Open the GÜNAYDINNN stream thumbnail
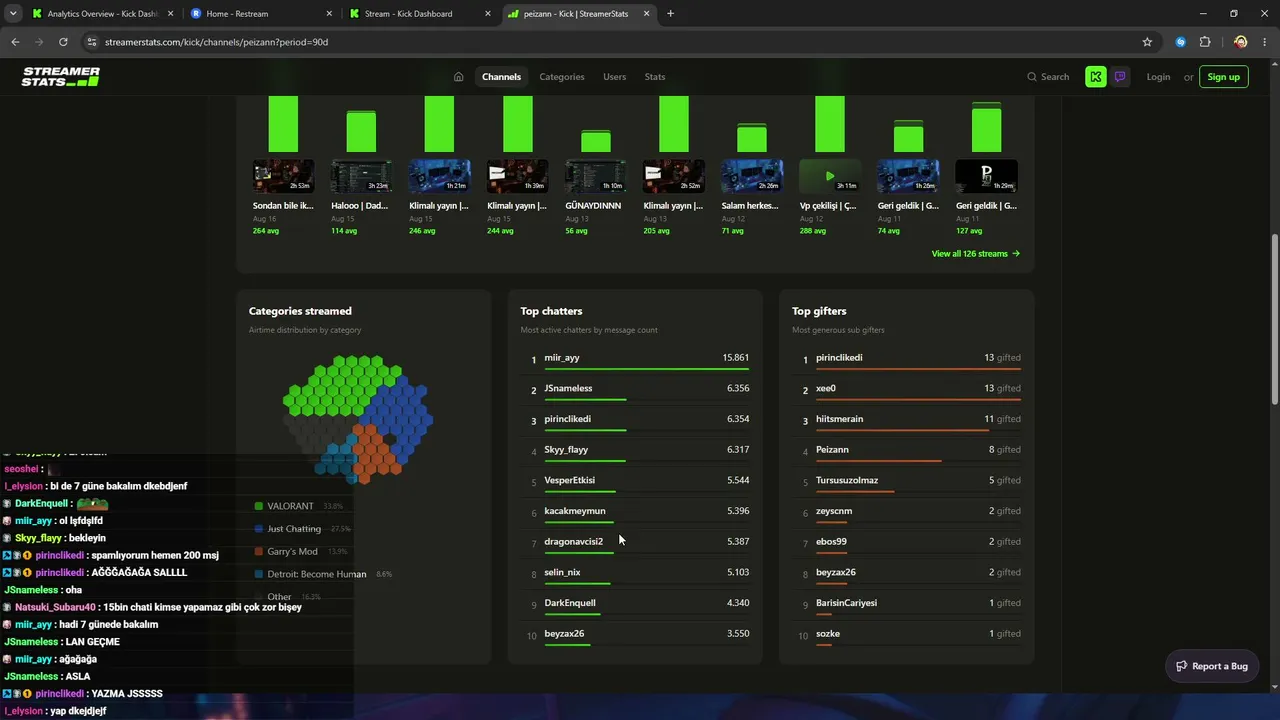1280x720 pixels. click(x=596, y=176)
